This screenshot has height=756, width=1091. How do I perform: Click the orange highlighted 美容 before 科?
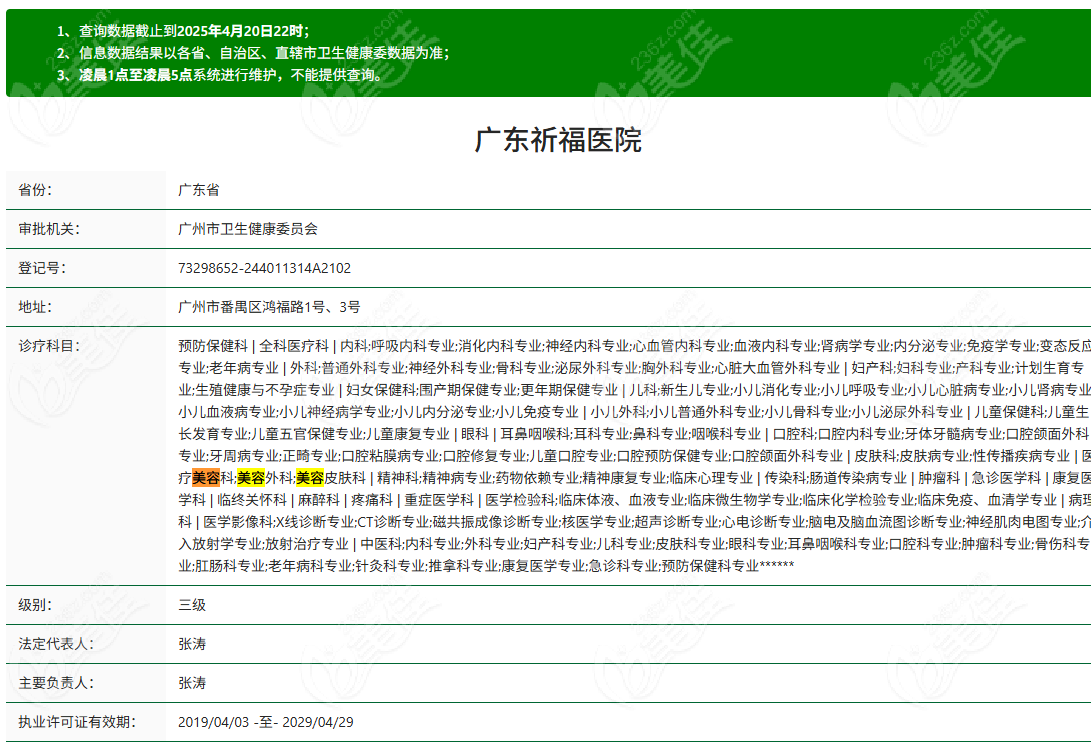206,478
